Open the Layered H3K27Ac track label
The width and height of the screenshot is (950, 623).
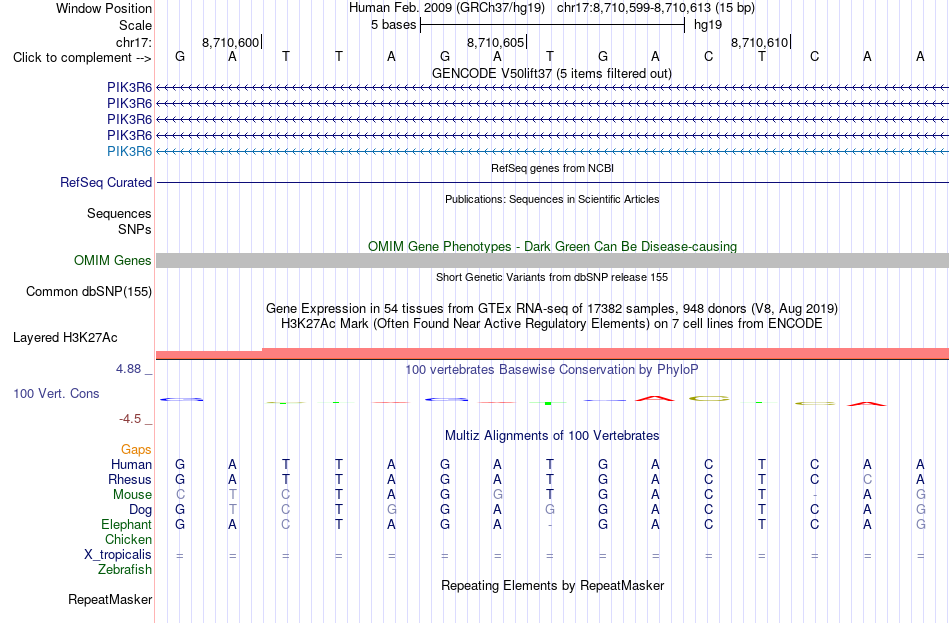click(65, 338)
